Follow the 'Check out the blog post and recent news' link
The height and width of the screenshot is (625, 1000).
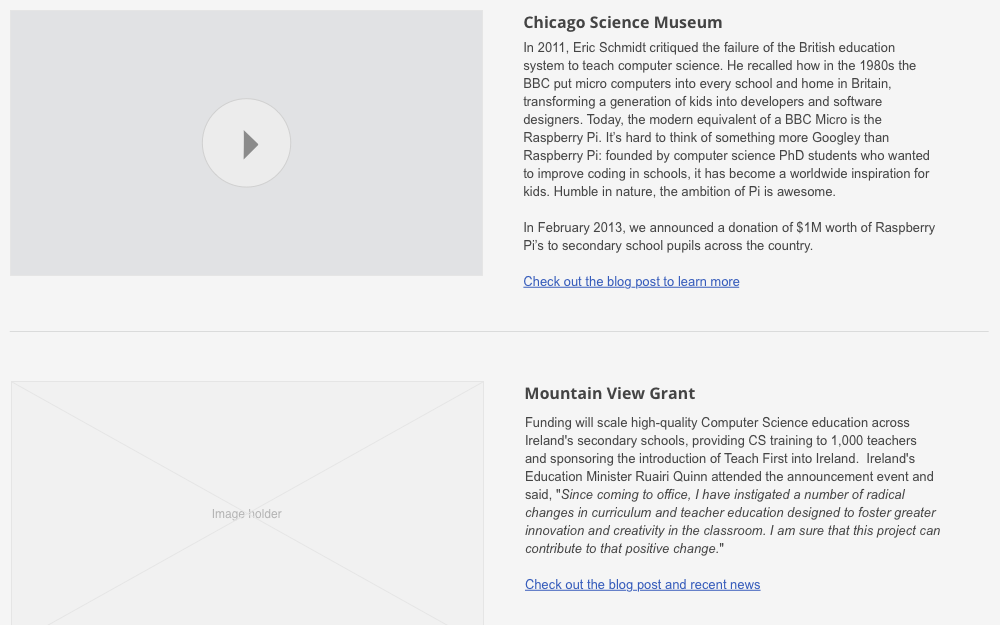pyautogui.click(x=642, y=584)
